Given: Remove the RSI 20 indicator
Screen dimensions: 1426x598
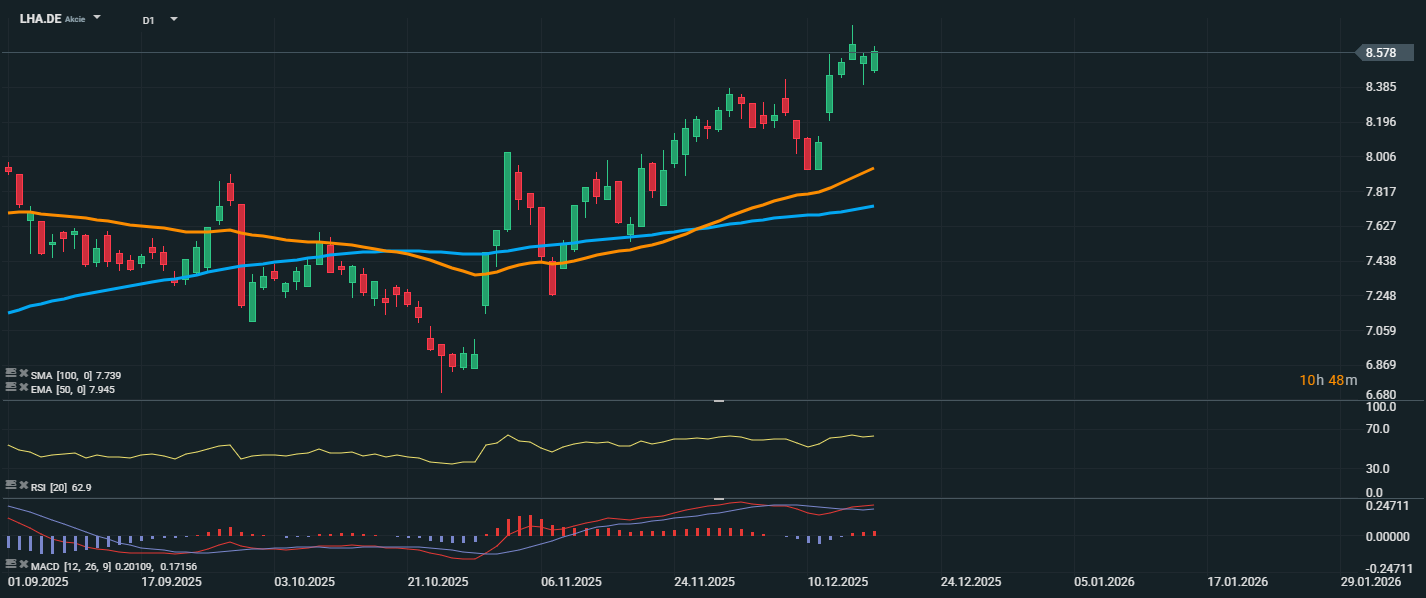Looking at the screenshot, I should tap(23, 487).
